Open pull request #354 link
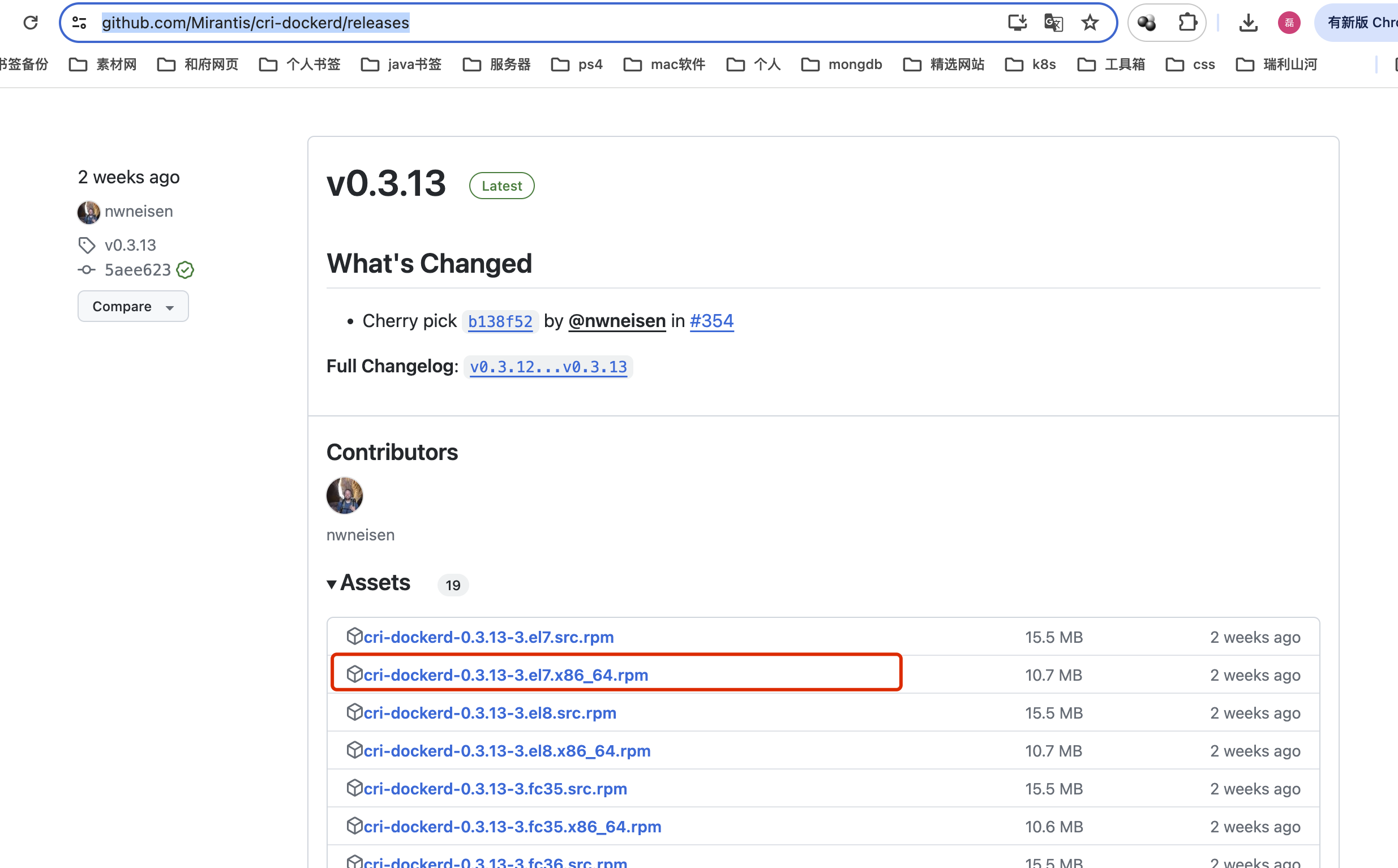 click(711, 321)
